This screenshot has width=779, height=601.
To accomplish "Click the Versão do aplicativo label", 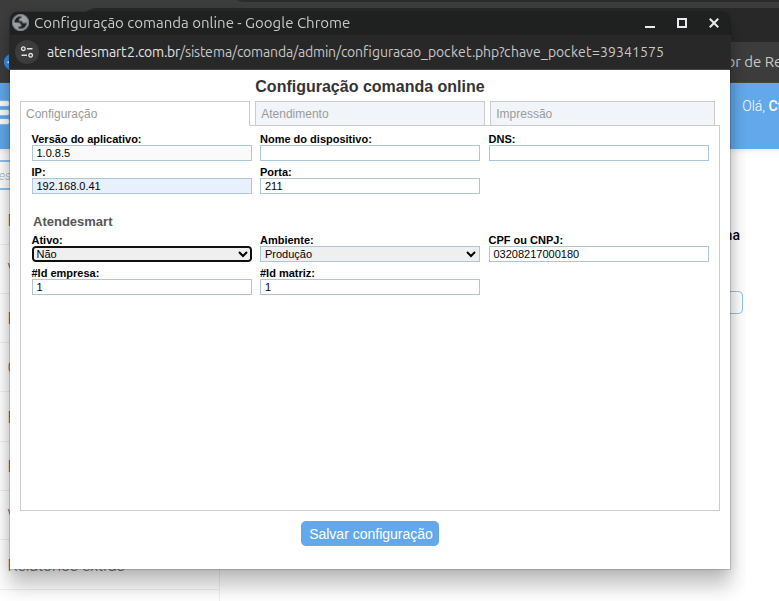I will click(86, 139).
